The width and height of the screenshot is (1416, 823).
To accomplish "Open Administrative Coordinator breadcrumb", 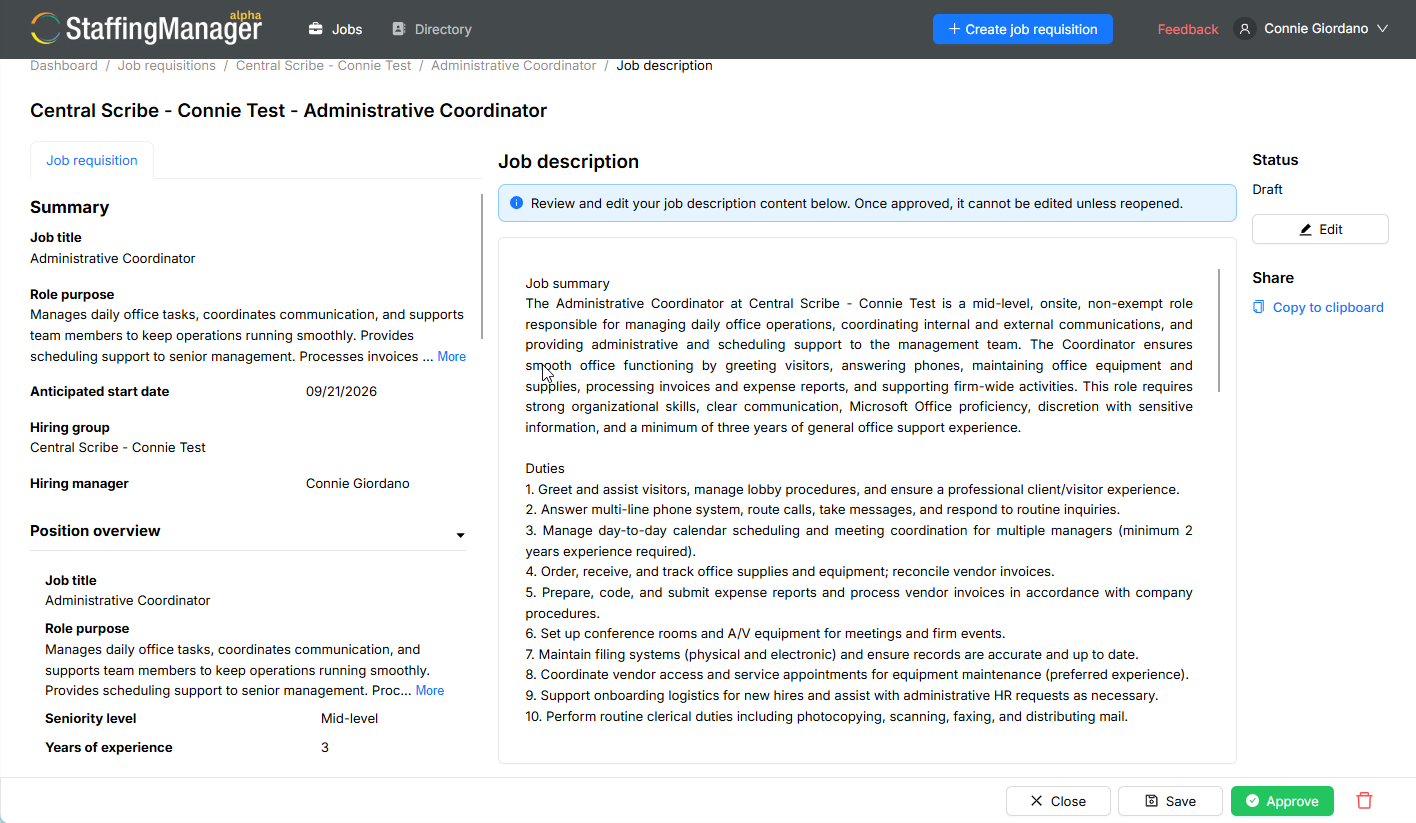I will coord(514,65).
